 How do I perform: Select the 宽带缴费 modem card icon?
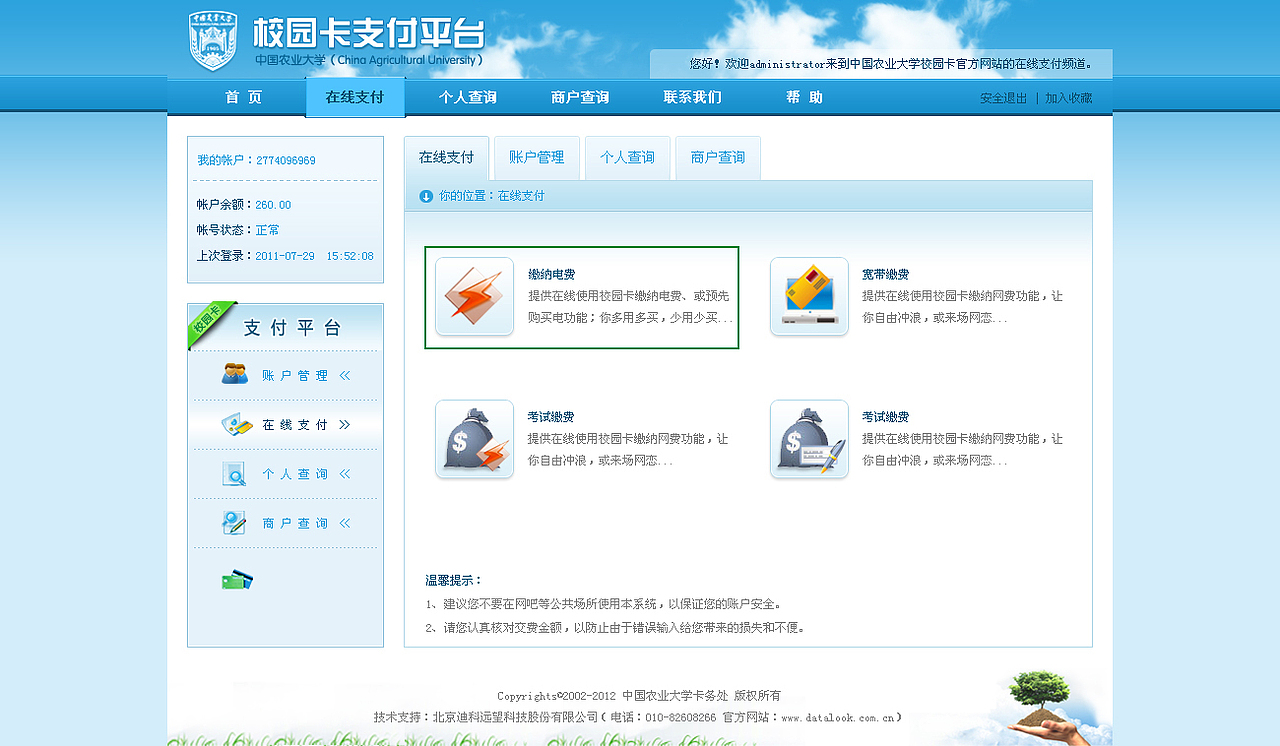[809, 296]
